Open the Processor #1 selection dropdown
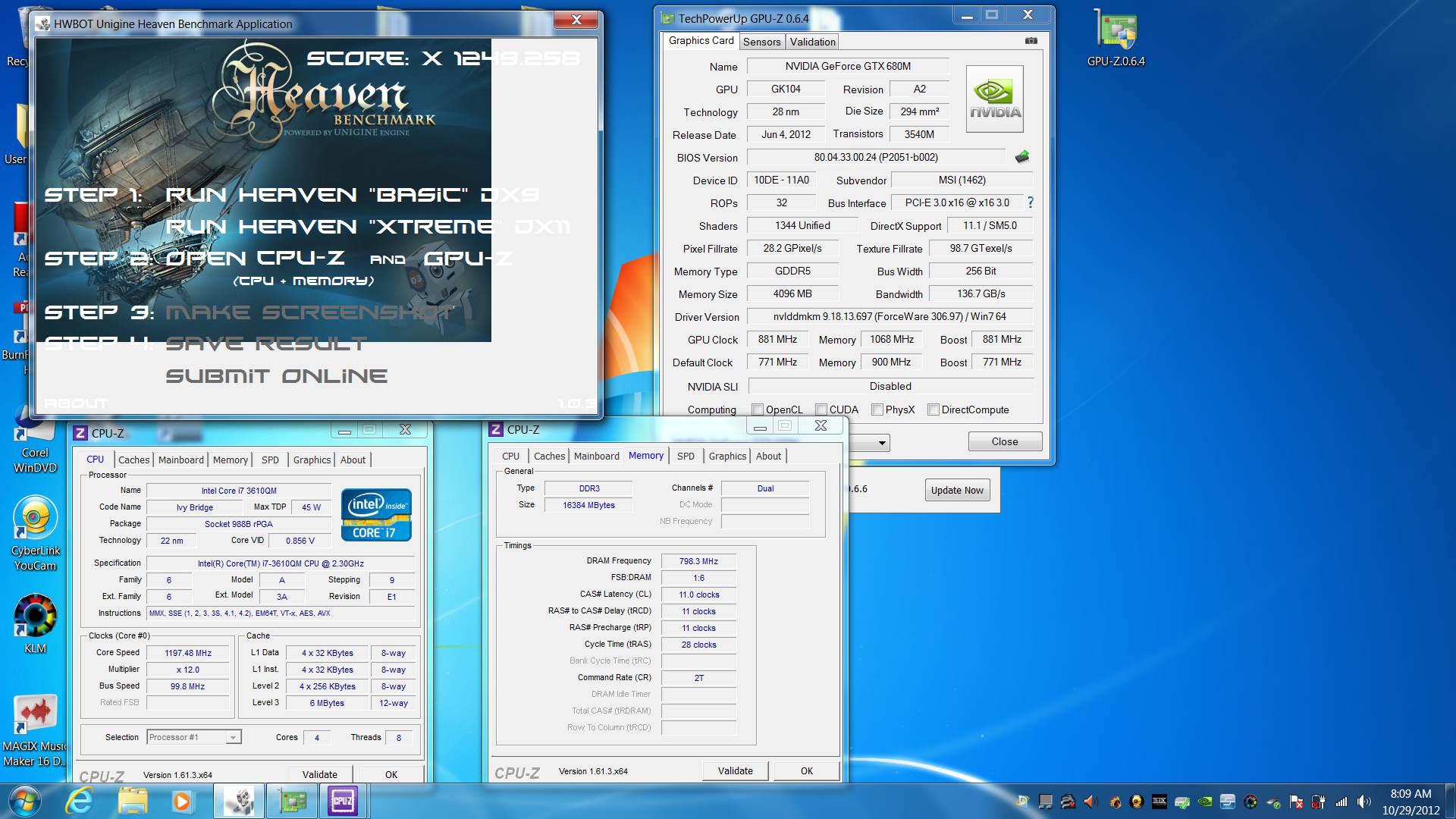 [x=194, y=737]
